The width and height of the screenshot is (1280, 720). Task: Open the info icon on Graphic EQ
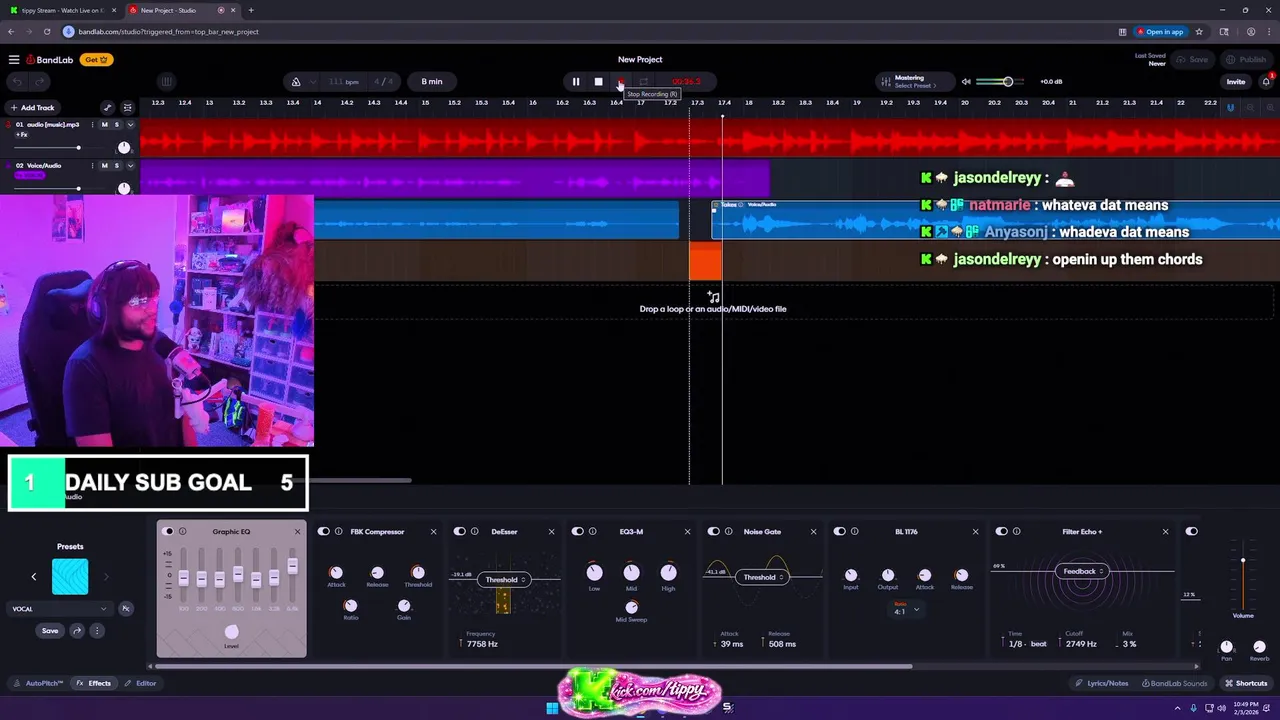pos(183,531)
